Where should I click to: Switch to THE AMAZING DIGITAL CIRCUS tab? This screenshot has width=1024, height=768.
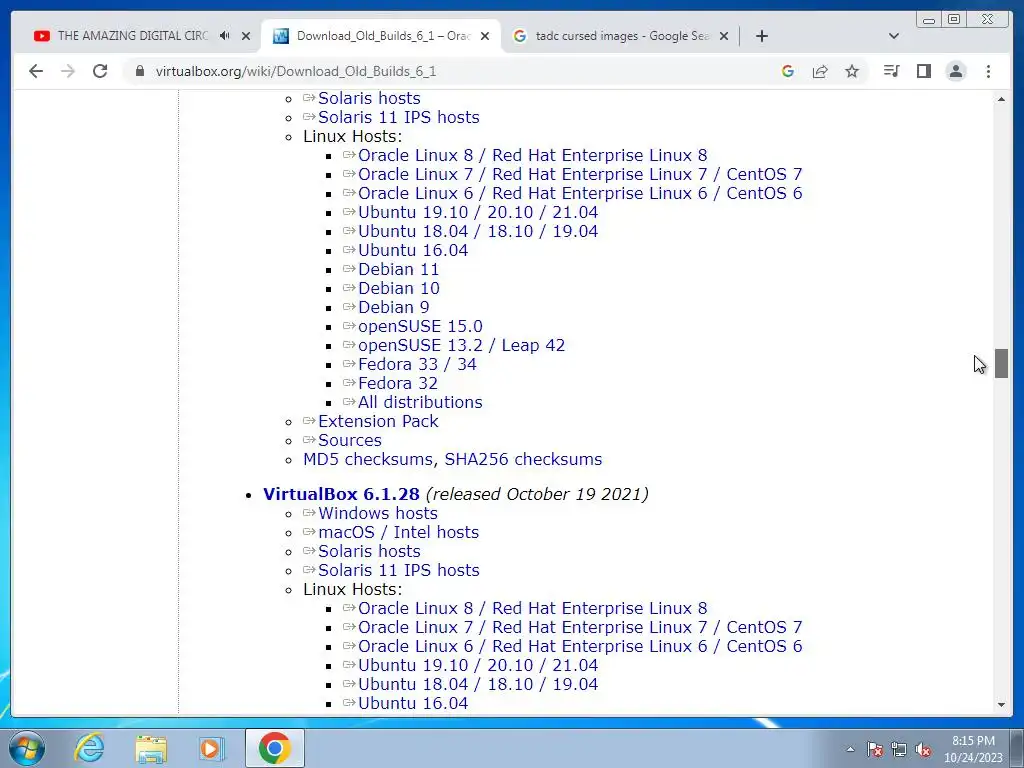tap(133, 36)
